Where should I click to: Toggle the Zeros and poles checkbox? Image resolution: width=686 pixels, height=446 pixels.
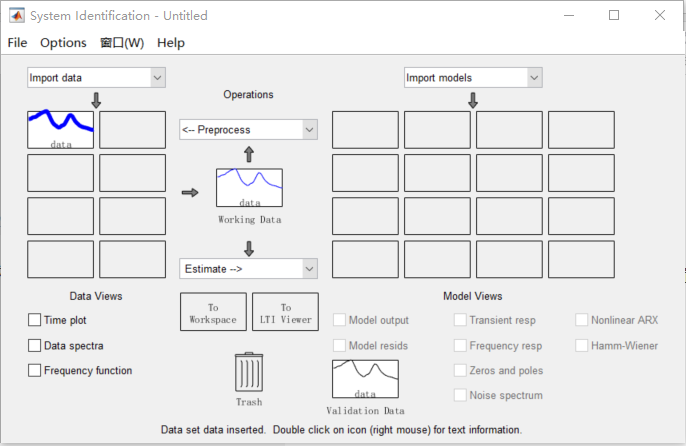point(460,370)
